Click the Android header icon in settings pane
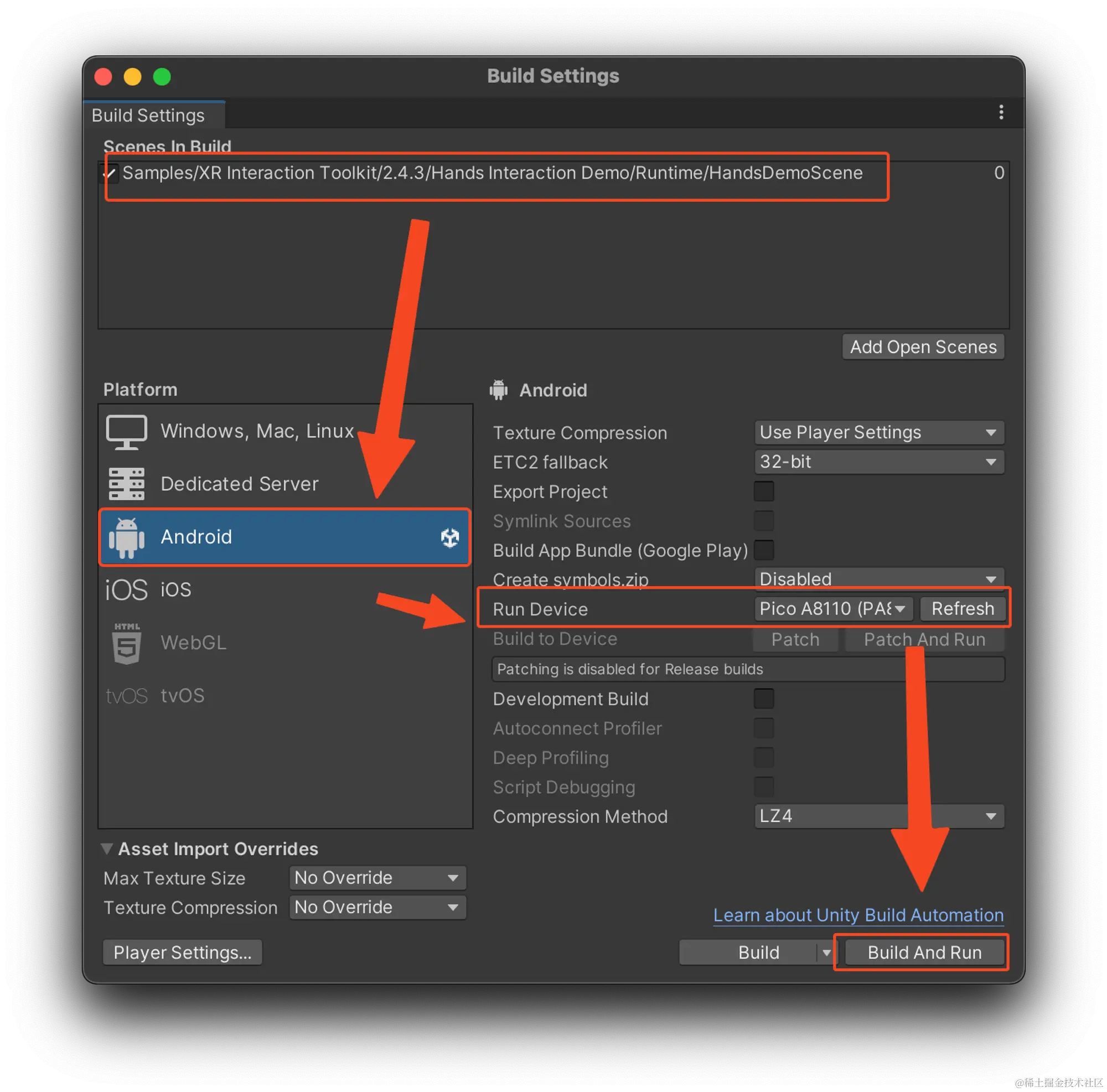 coord(499,390)
